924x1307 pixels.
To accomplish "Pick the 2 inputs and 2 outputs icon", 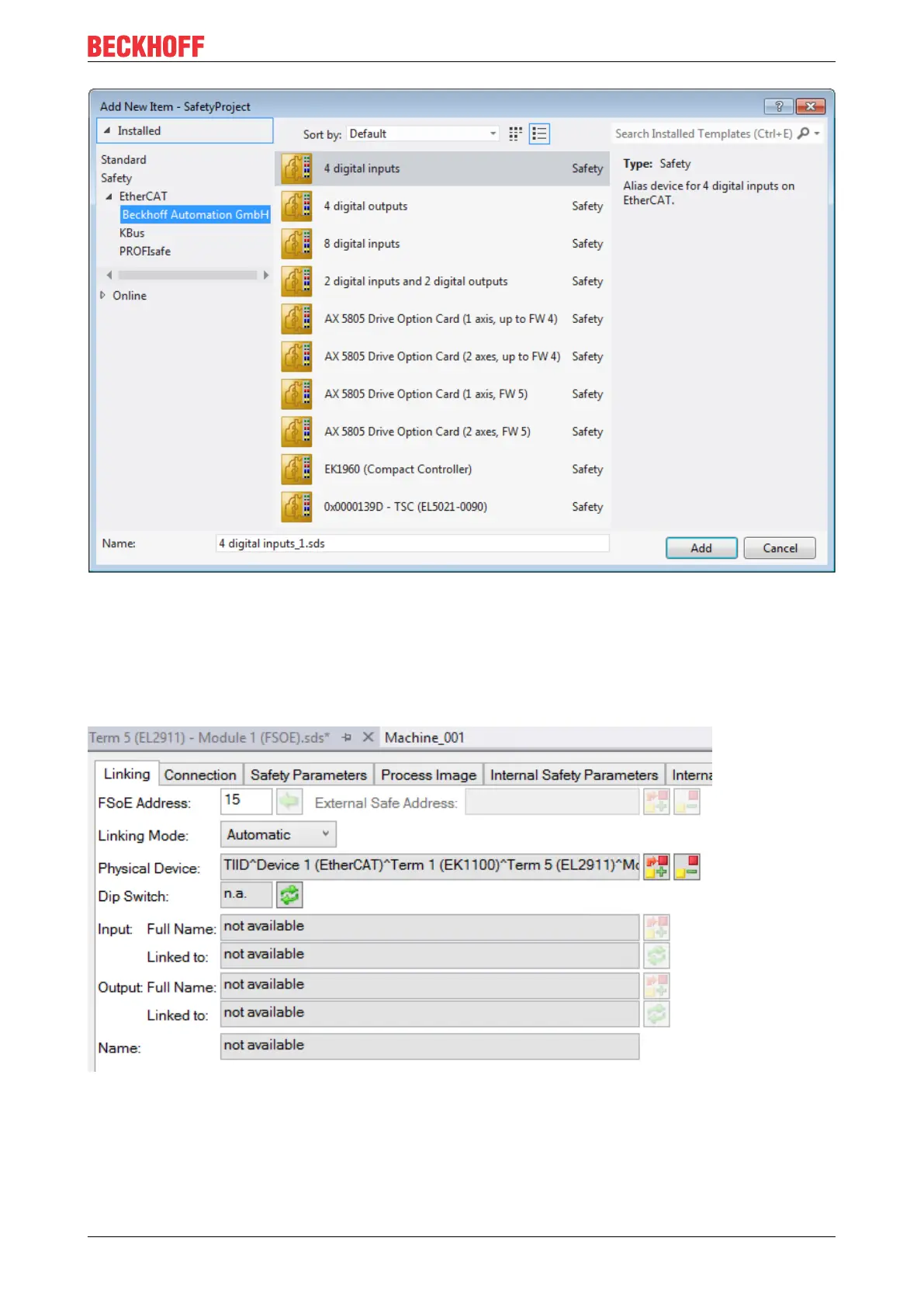I will tap(296, 281).
